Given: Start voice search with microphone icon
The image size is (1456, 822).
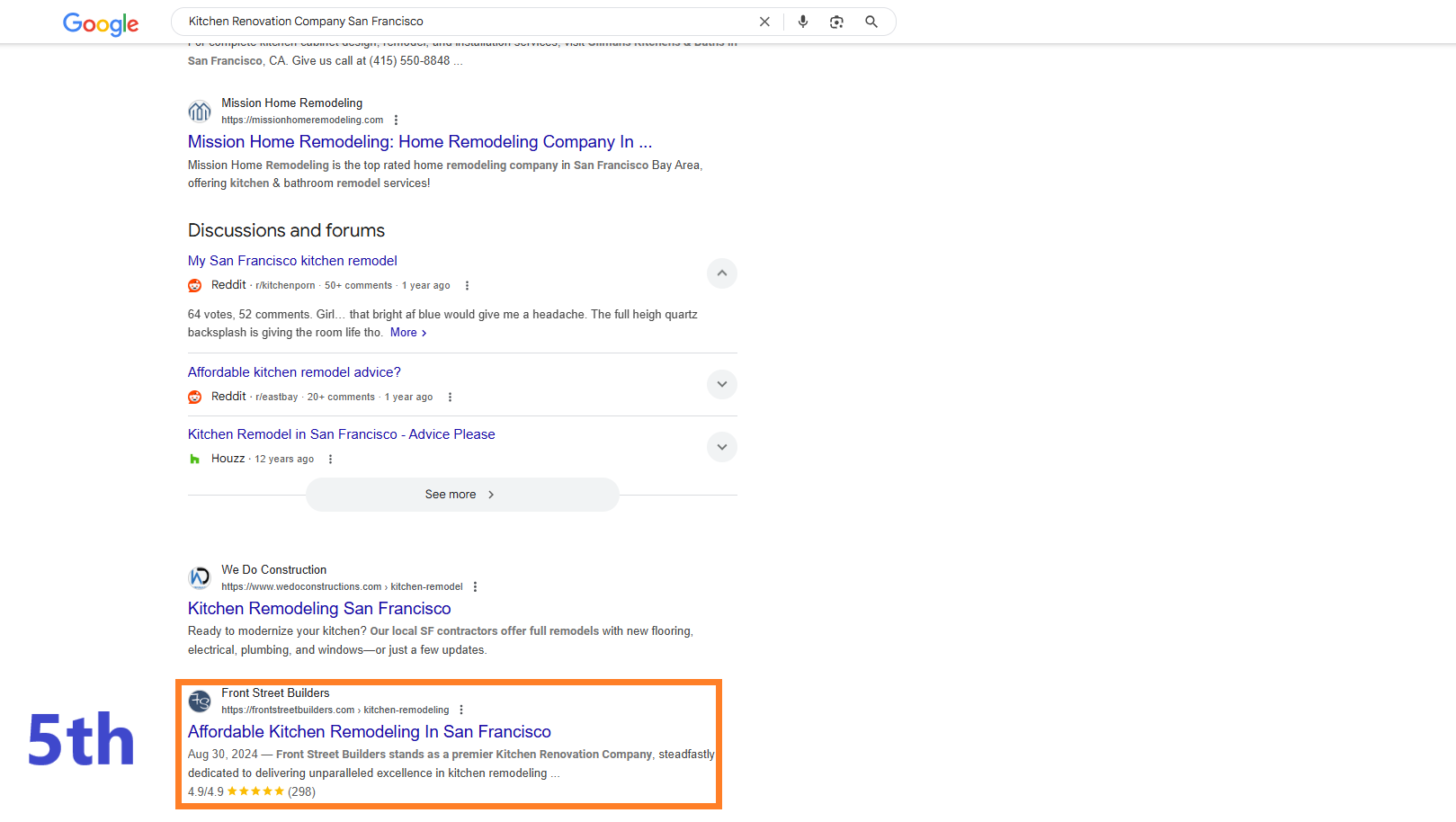Looking at the screenshot, I should pos(803,22).
